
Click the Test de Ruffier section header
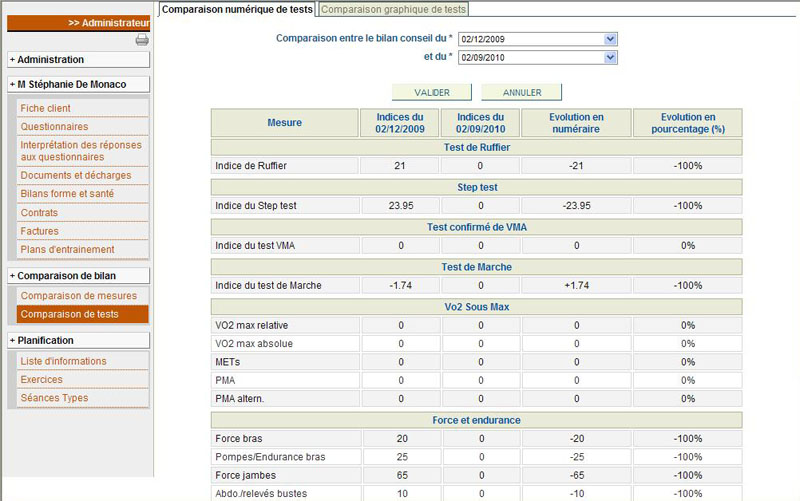click(x=477, y=147)
